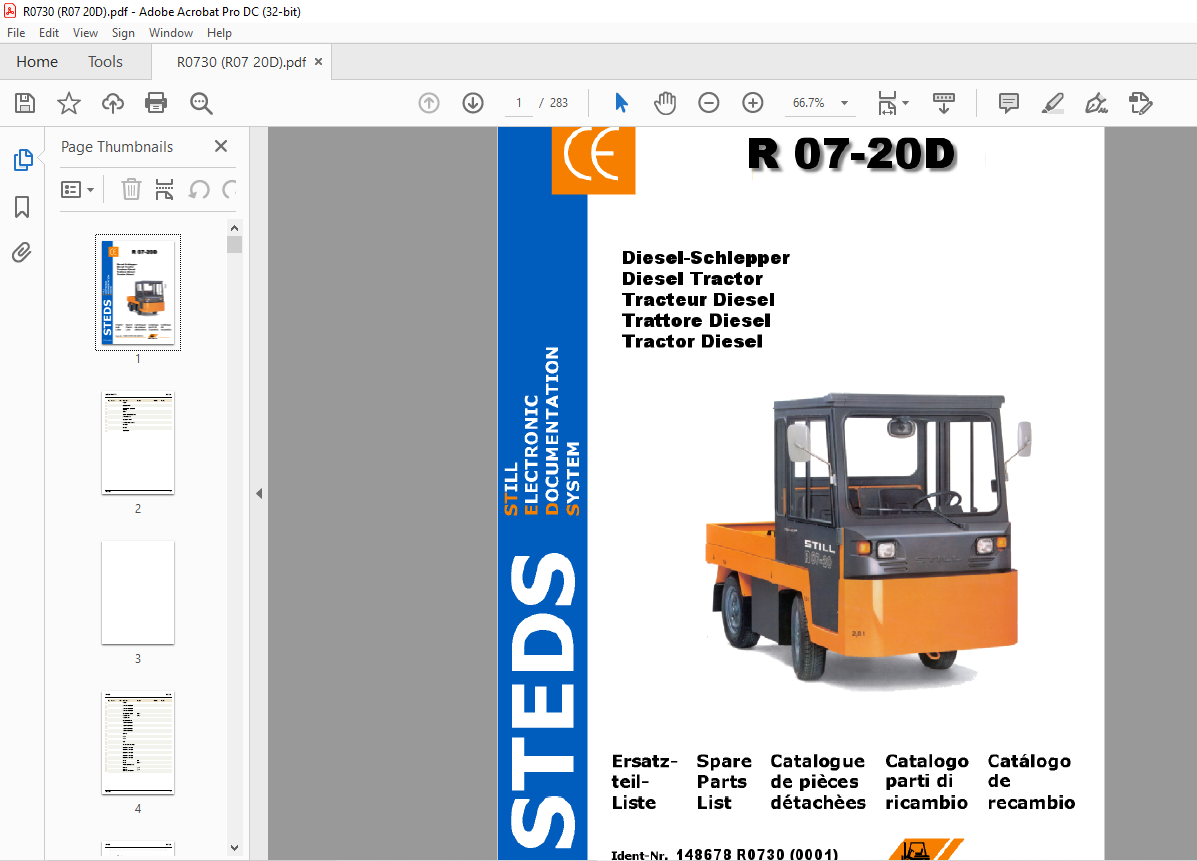Open the Sign menu

click(123, 33)
